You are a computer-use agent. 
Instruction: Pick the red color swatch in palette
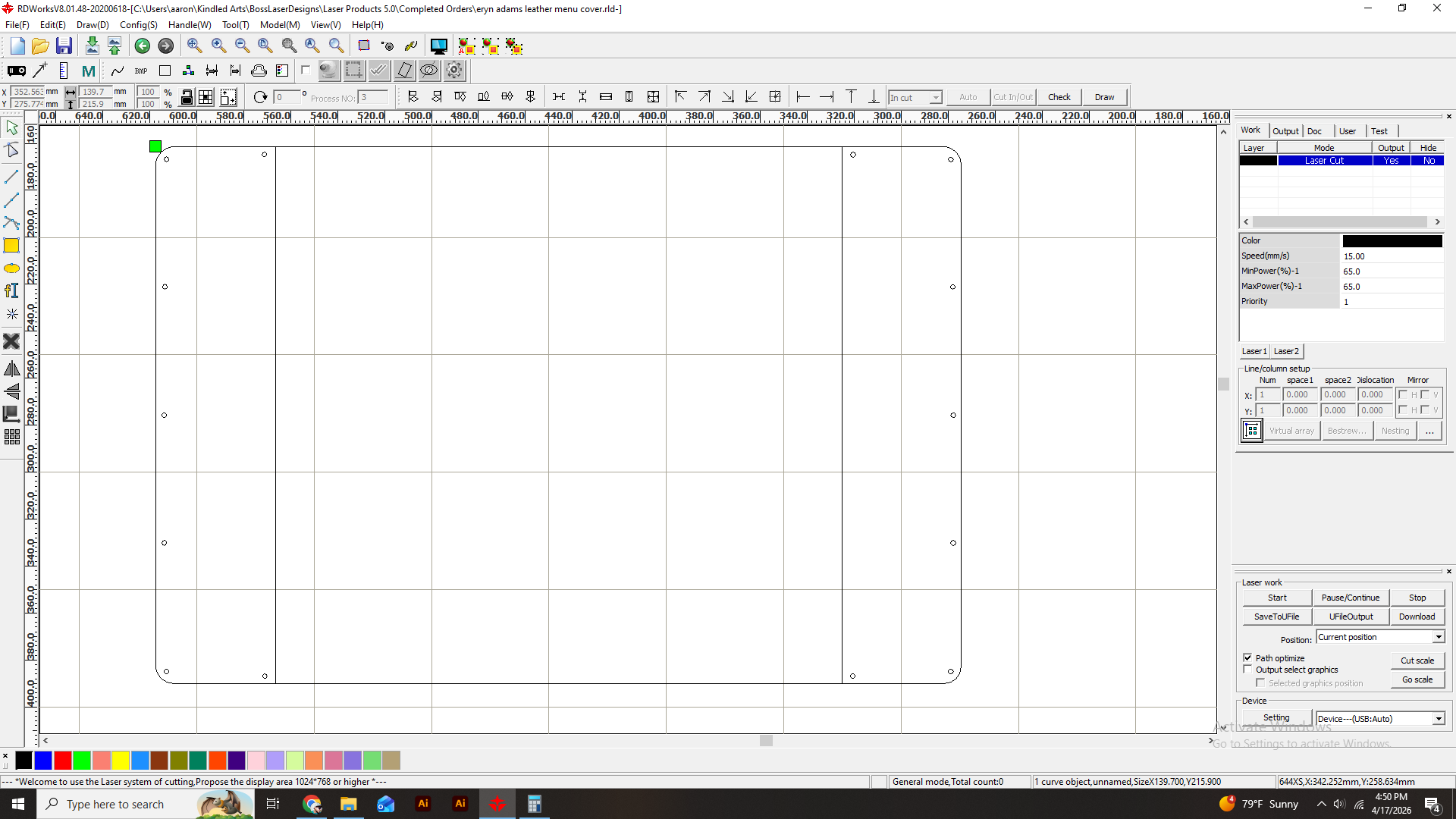tap(63, 760)
